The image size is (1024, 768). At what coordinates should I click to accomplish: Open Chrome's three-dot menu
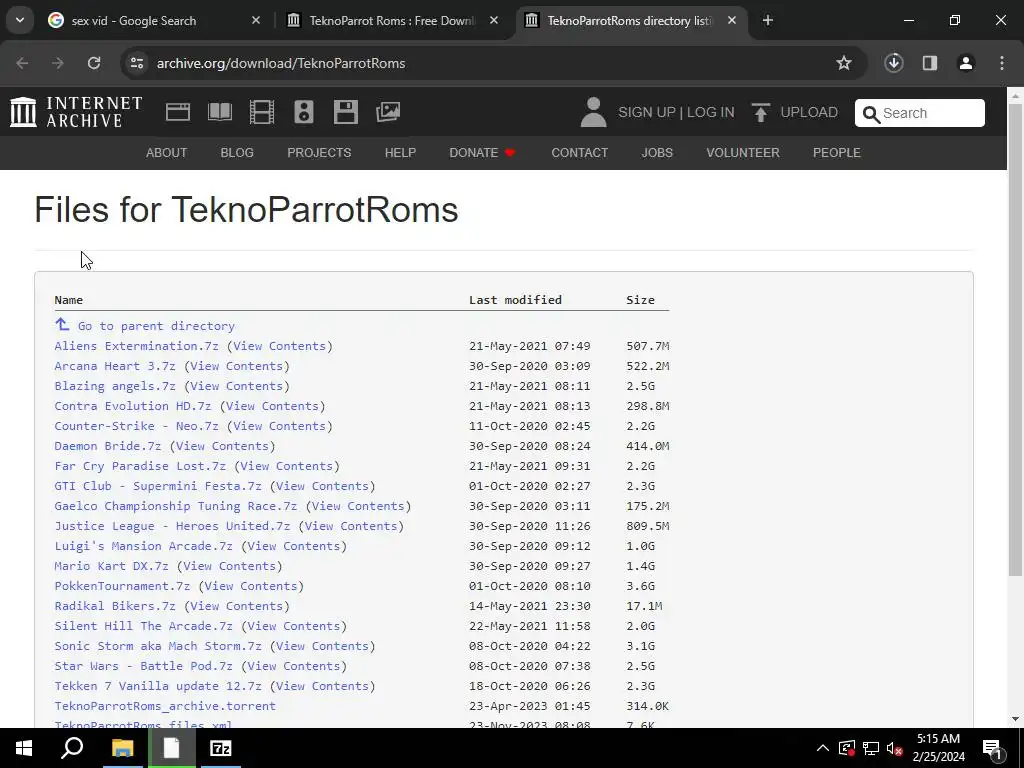point(1002,63)
